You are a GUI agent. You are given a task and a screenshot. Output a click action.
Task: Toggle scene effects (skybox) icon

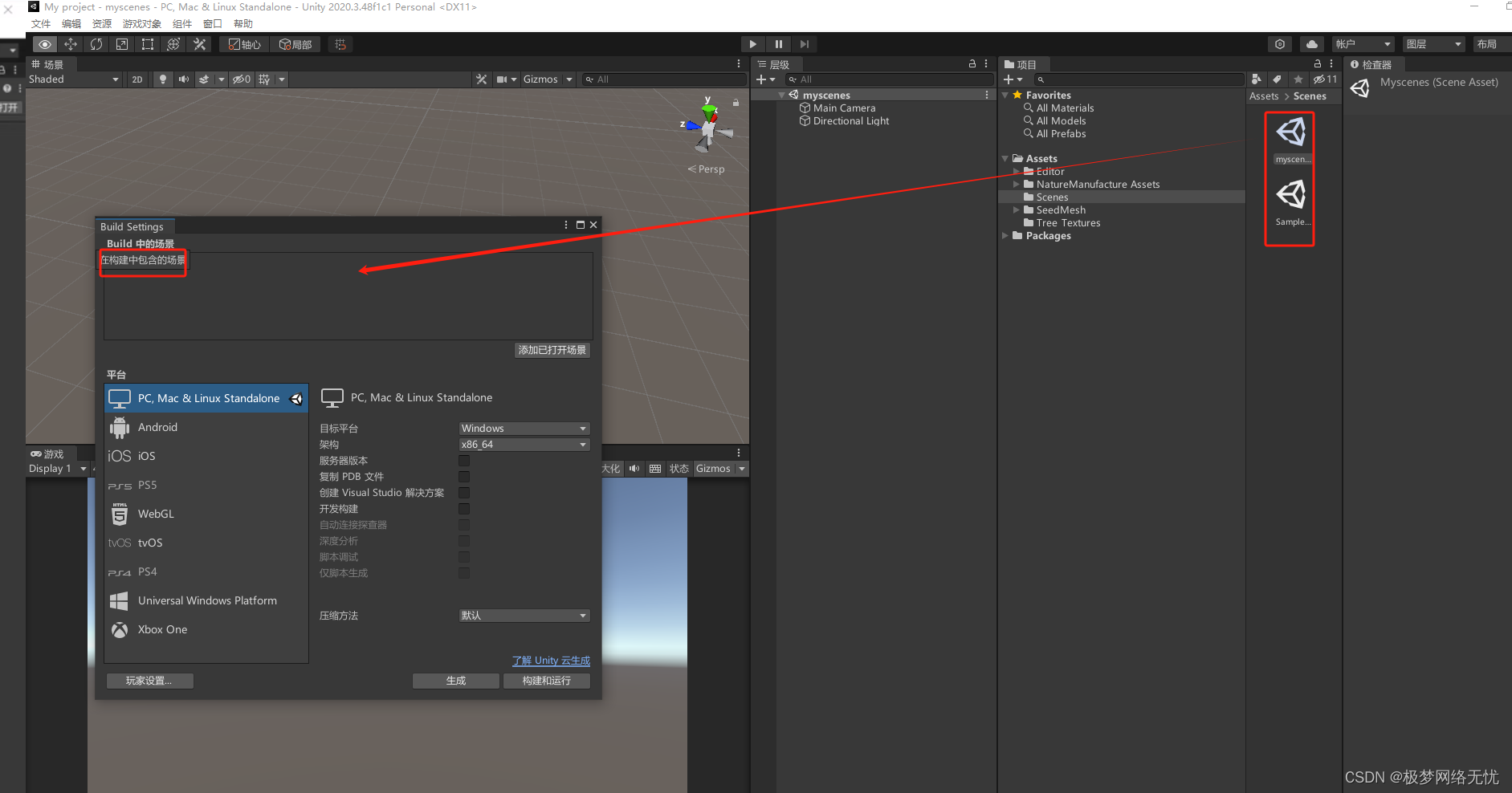click(x=204, y=79)
